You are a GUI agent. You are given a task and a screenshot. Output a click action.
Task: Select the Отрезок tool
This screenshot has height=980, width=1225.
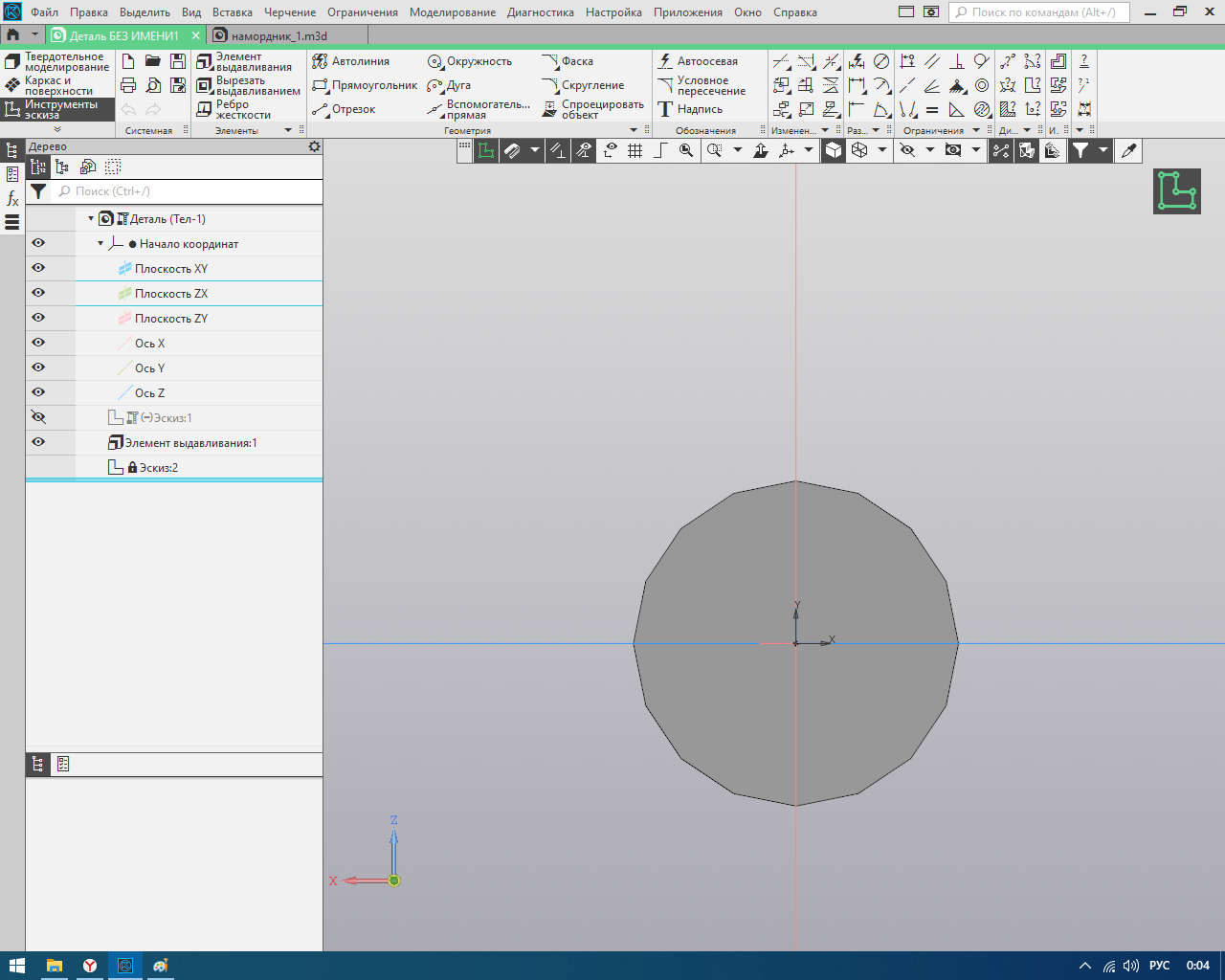(x=344, y=109)
